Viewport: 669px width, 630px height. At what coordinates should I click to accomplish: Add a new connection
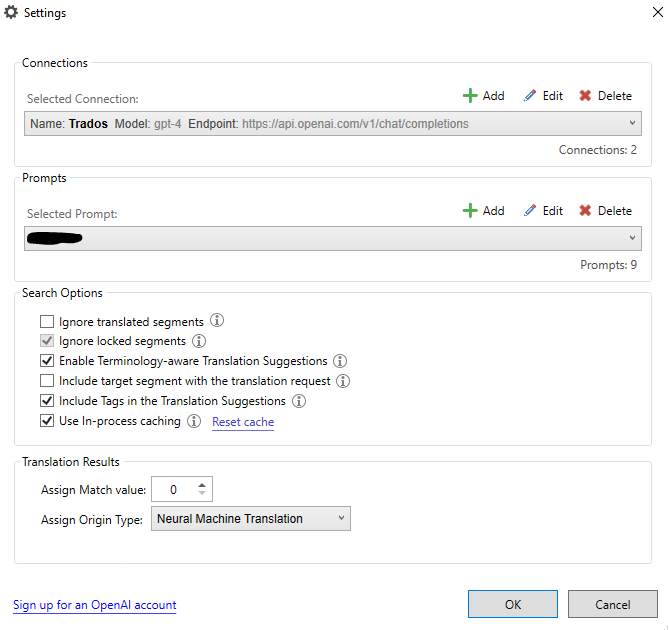pyautogui.click(x=483, y=96)
